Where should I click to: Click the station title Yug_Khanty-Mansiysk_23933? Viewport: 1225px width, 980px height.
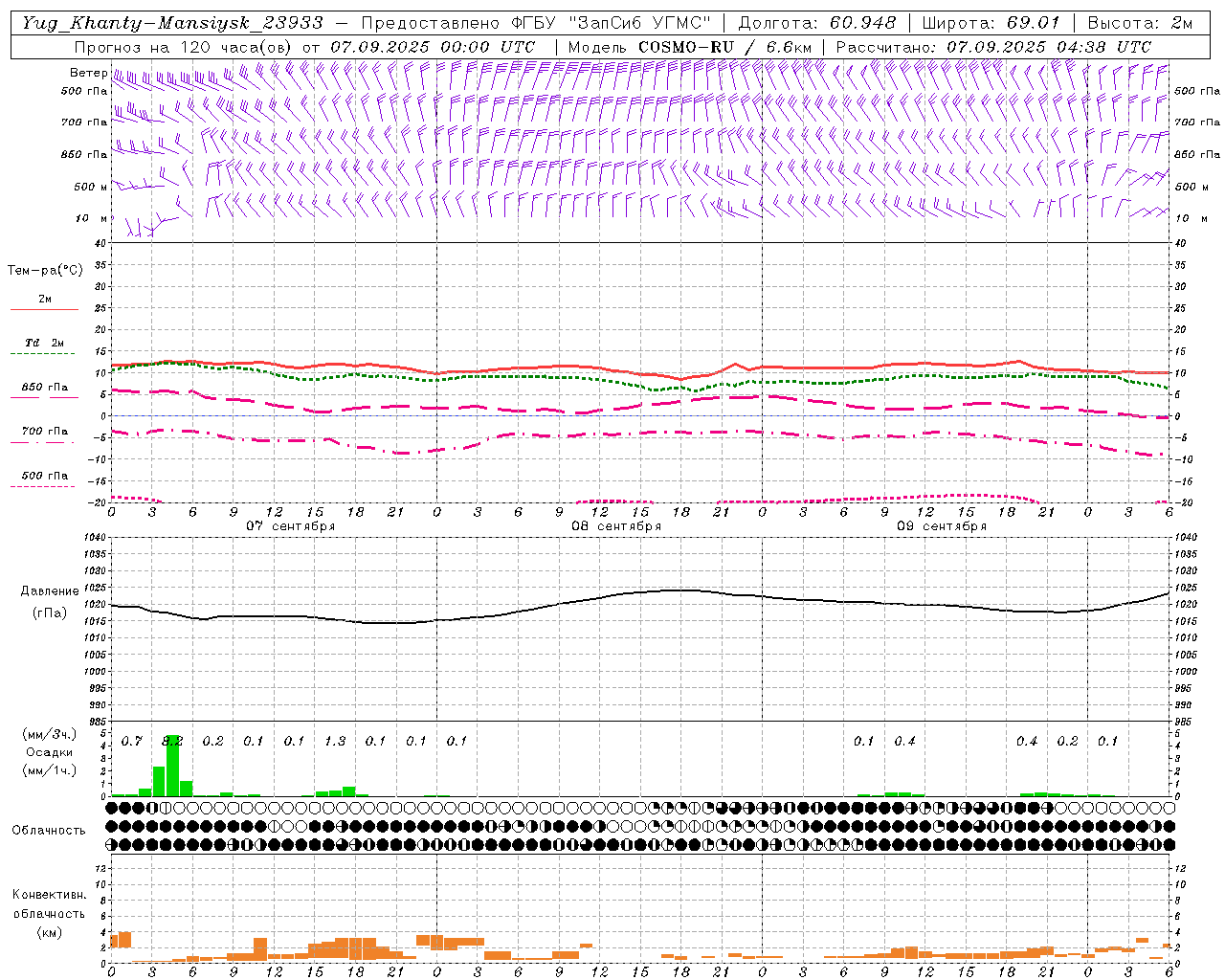point(172,23)
